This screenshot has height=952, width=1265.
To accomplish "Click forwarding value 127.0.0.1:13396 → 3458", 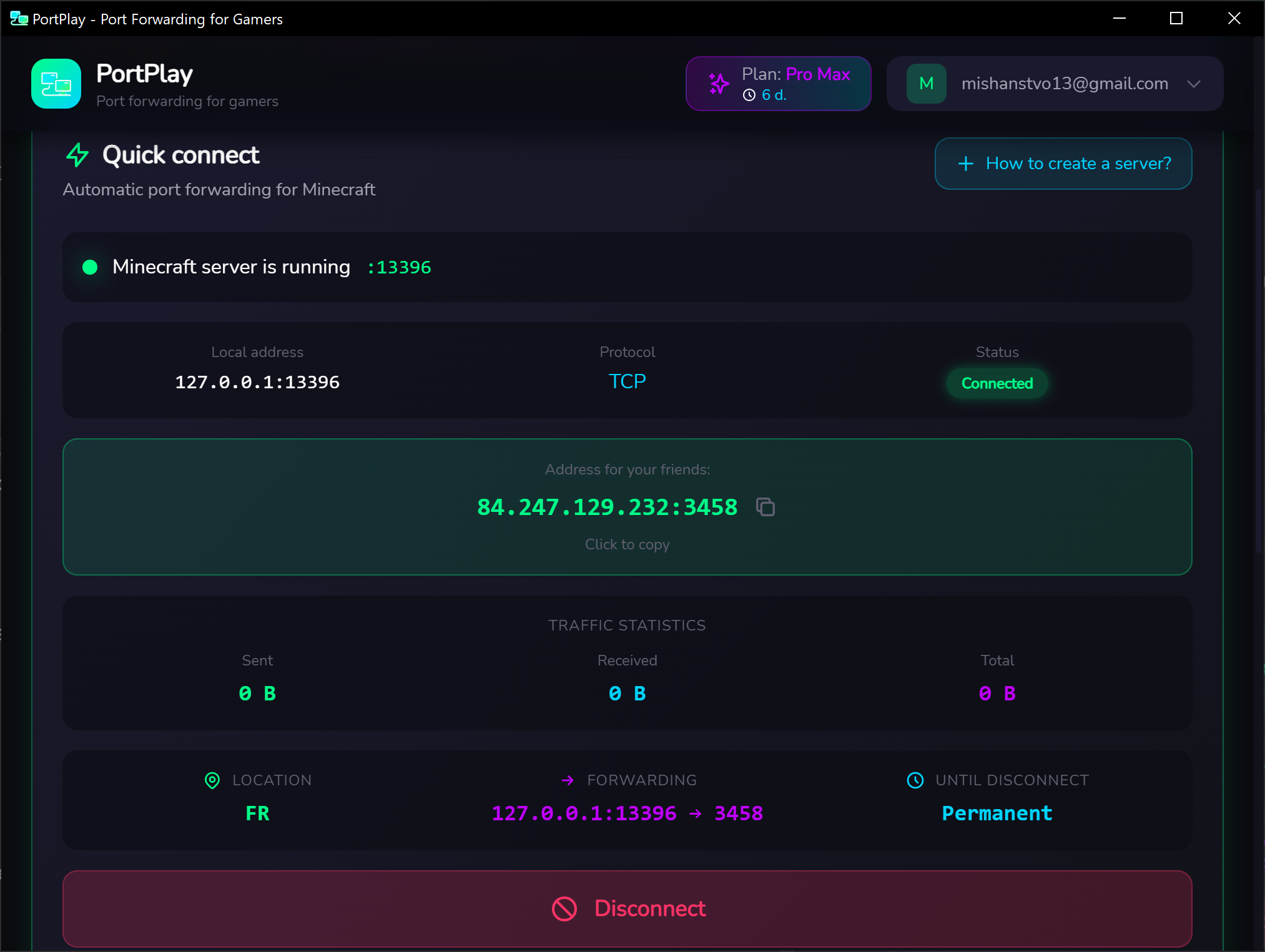I will 627,813.
